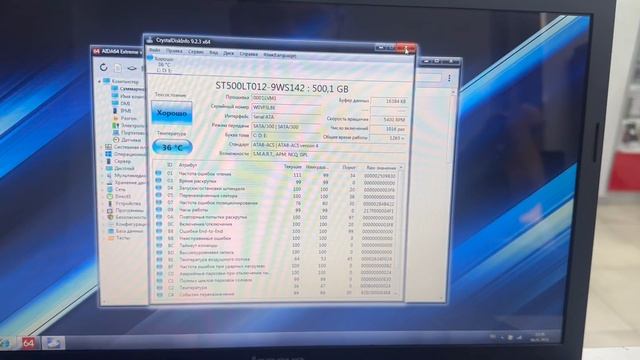Click the power-on count value field
Image resolution: width=640 pixels, height=360 pixels.
tap(389, 129)
